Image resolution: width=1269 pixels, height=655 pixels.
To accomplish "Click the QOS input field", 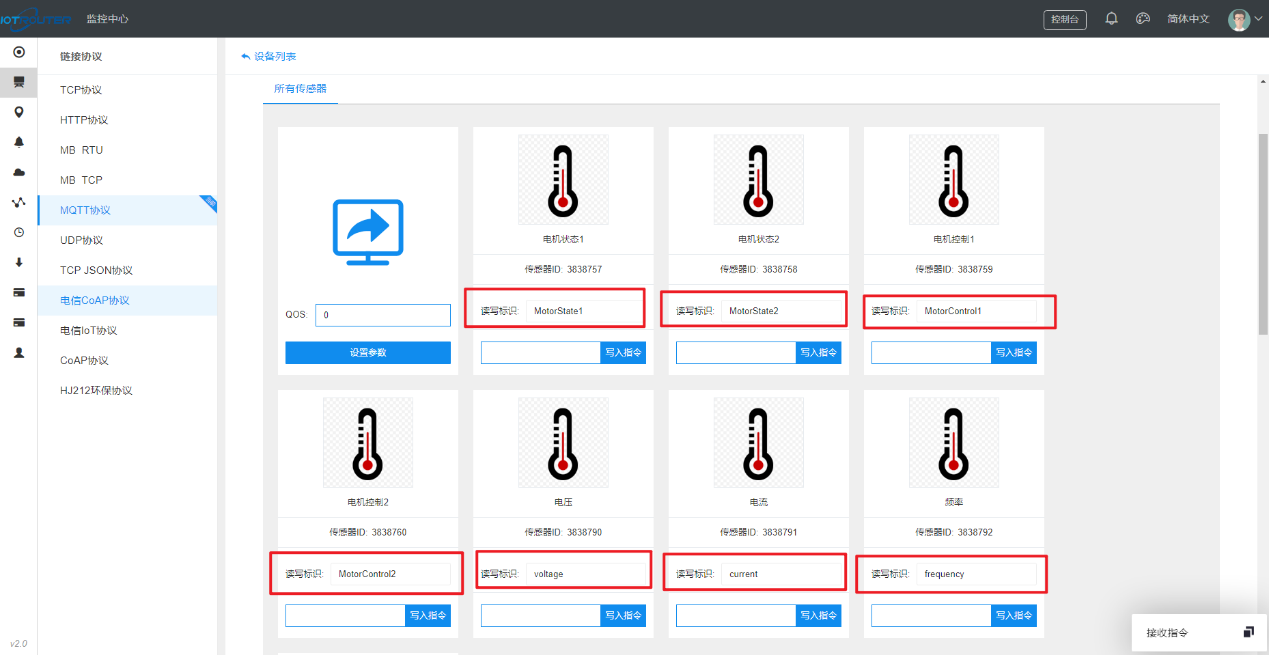I will [x=383, y=315].
